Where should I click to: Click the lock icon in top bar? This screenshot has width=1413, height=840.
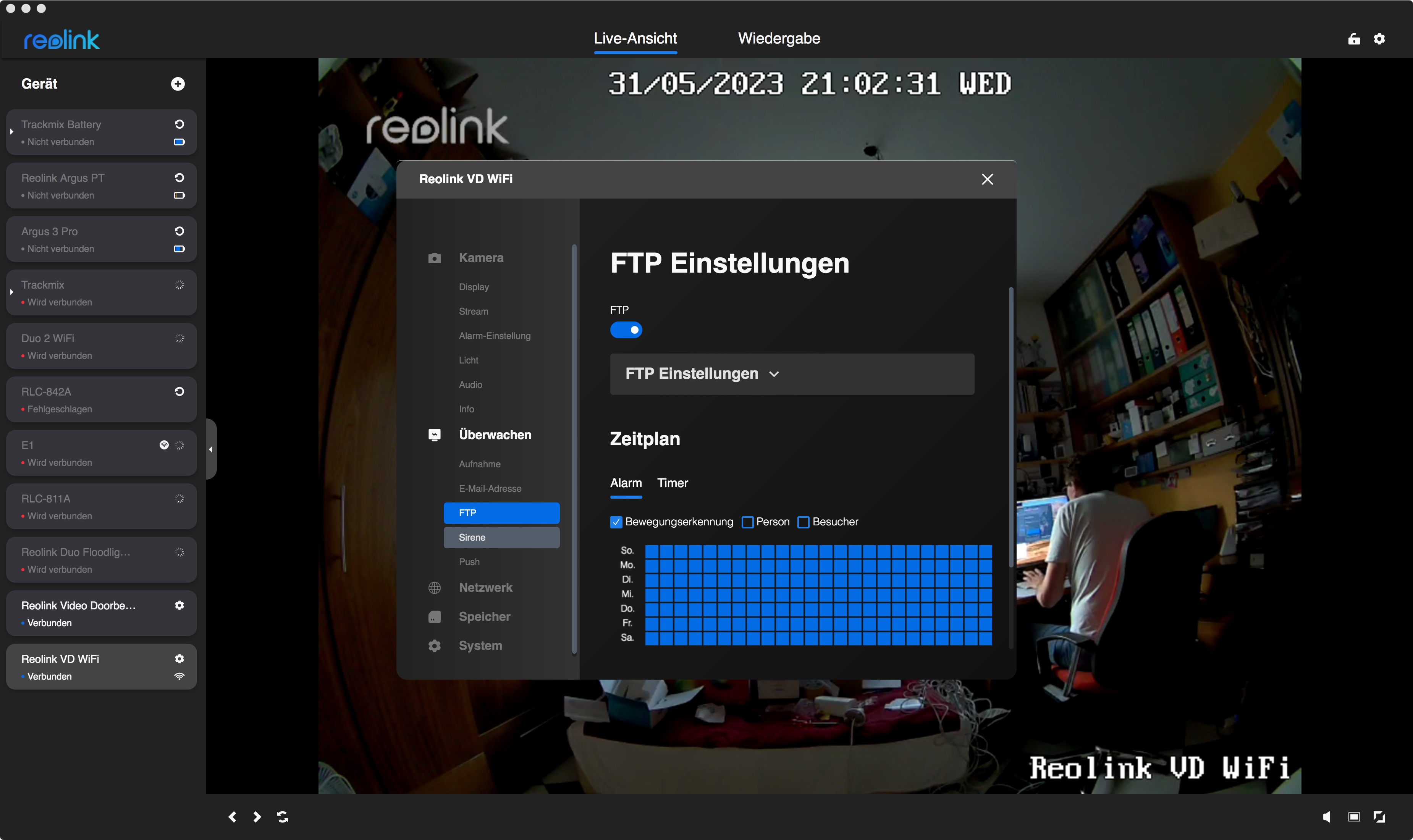point(1353,39)
